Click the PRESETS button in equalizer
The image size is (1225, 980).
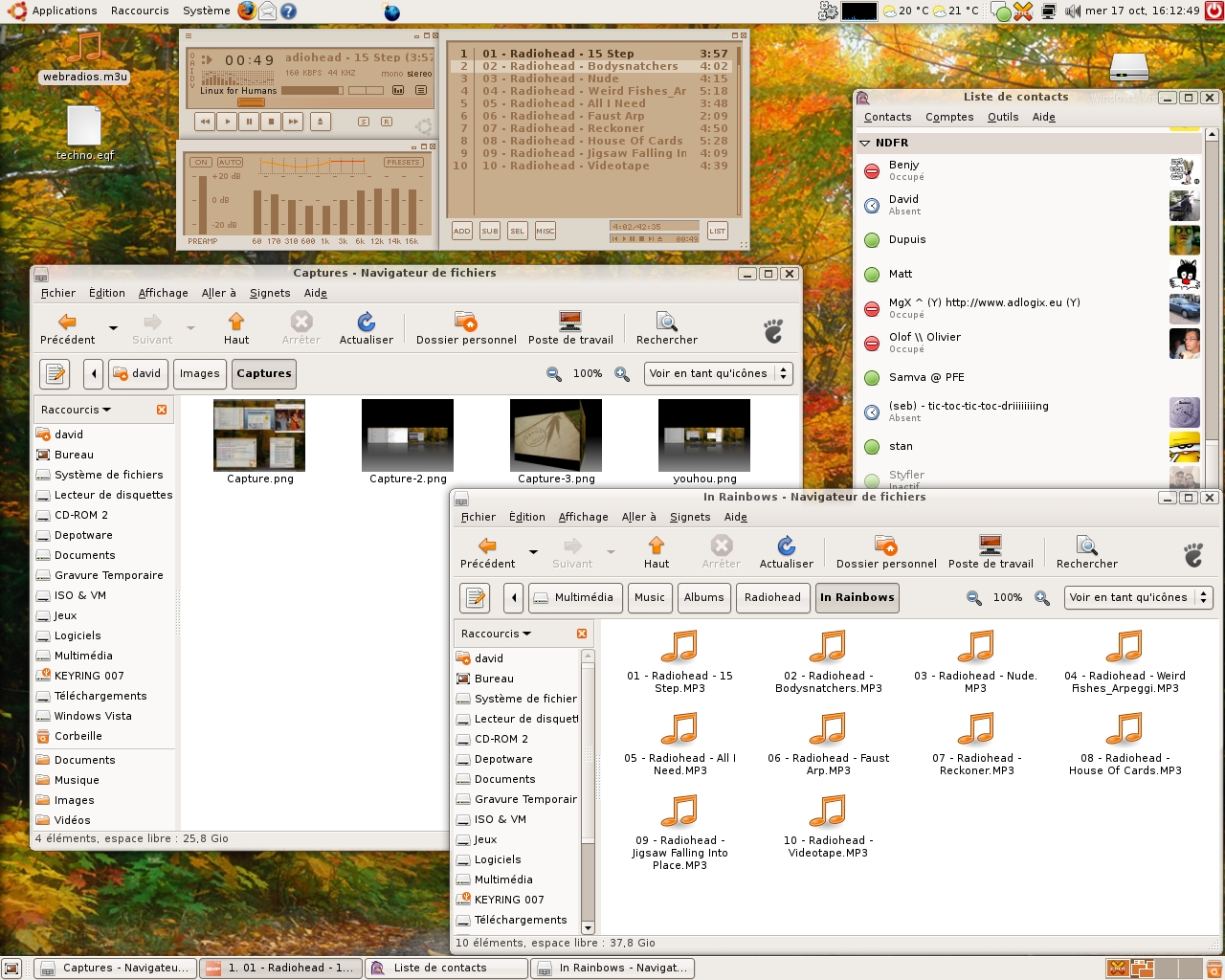click(x=403, y=163)
